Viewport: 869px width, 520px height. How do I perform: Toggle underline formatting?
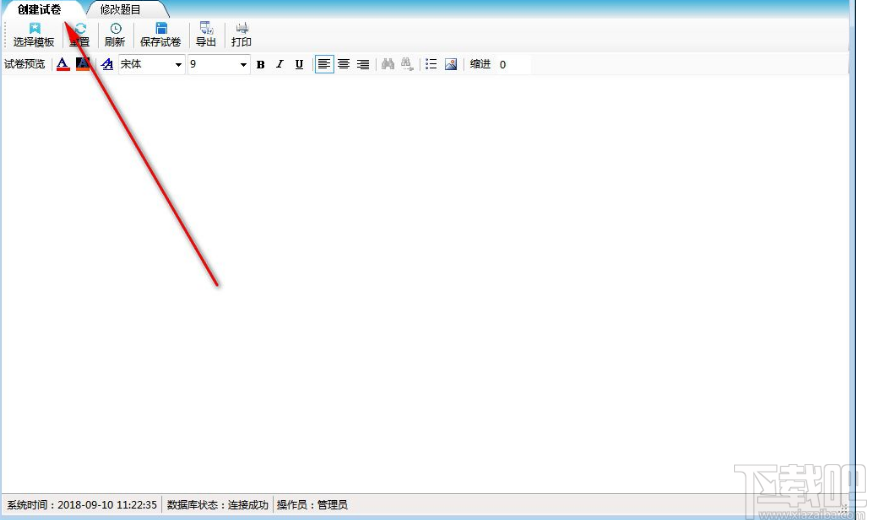(299, 64)
